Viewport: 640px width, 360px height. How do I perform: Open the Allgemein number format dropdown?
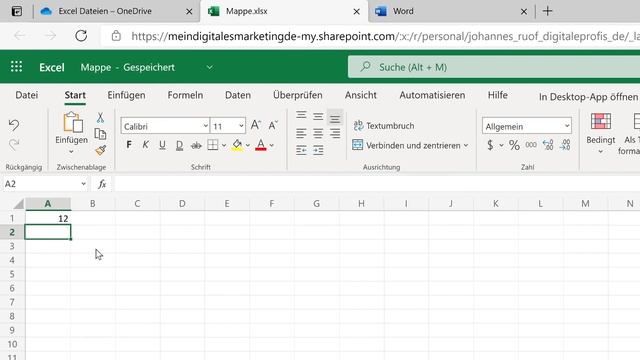pos(567,126)
